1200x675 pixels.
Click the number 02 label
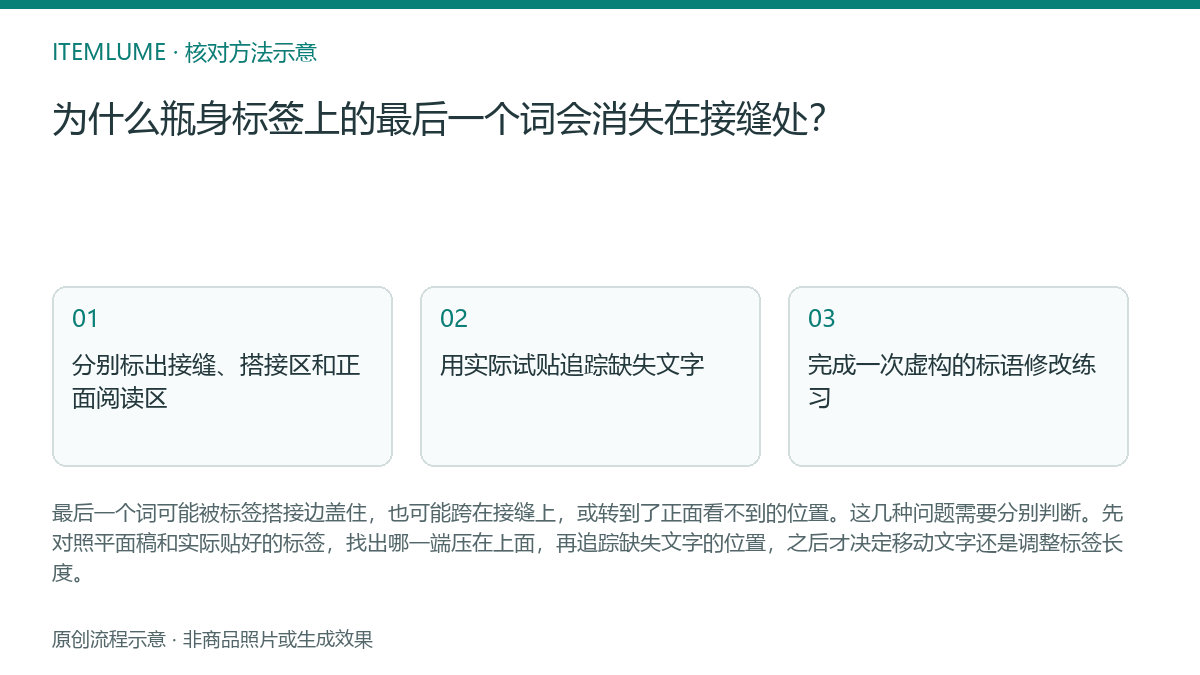pyautogui.click(x=454, y=319)
